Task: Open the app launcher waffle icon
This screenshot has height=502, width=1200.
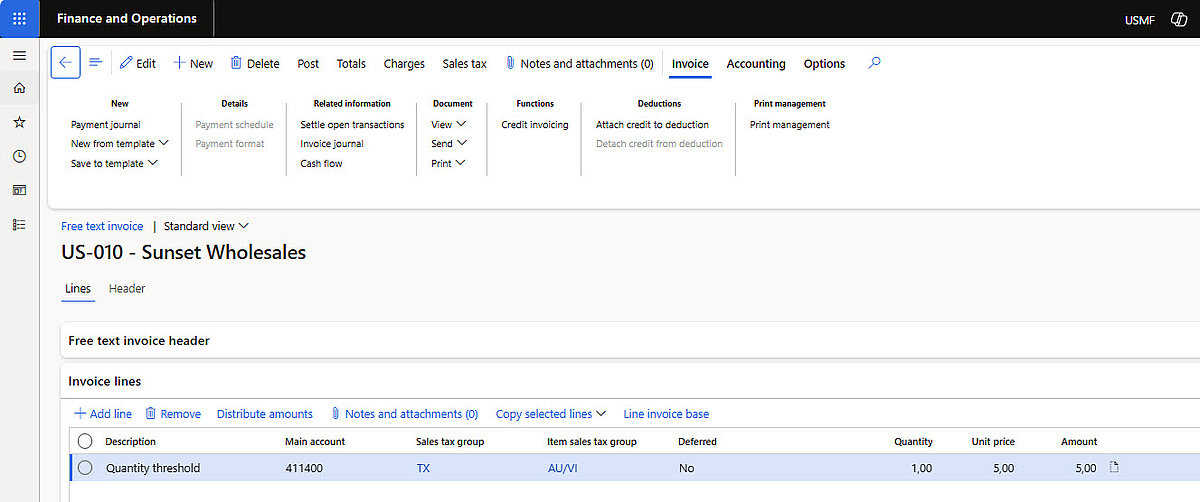Action: (19, 19)
